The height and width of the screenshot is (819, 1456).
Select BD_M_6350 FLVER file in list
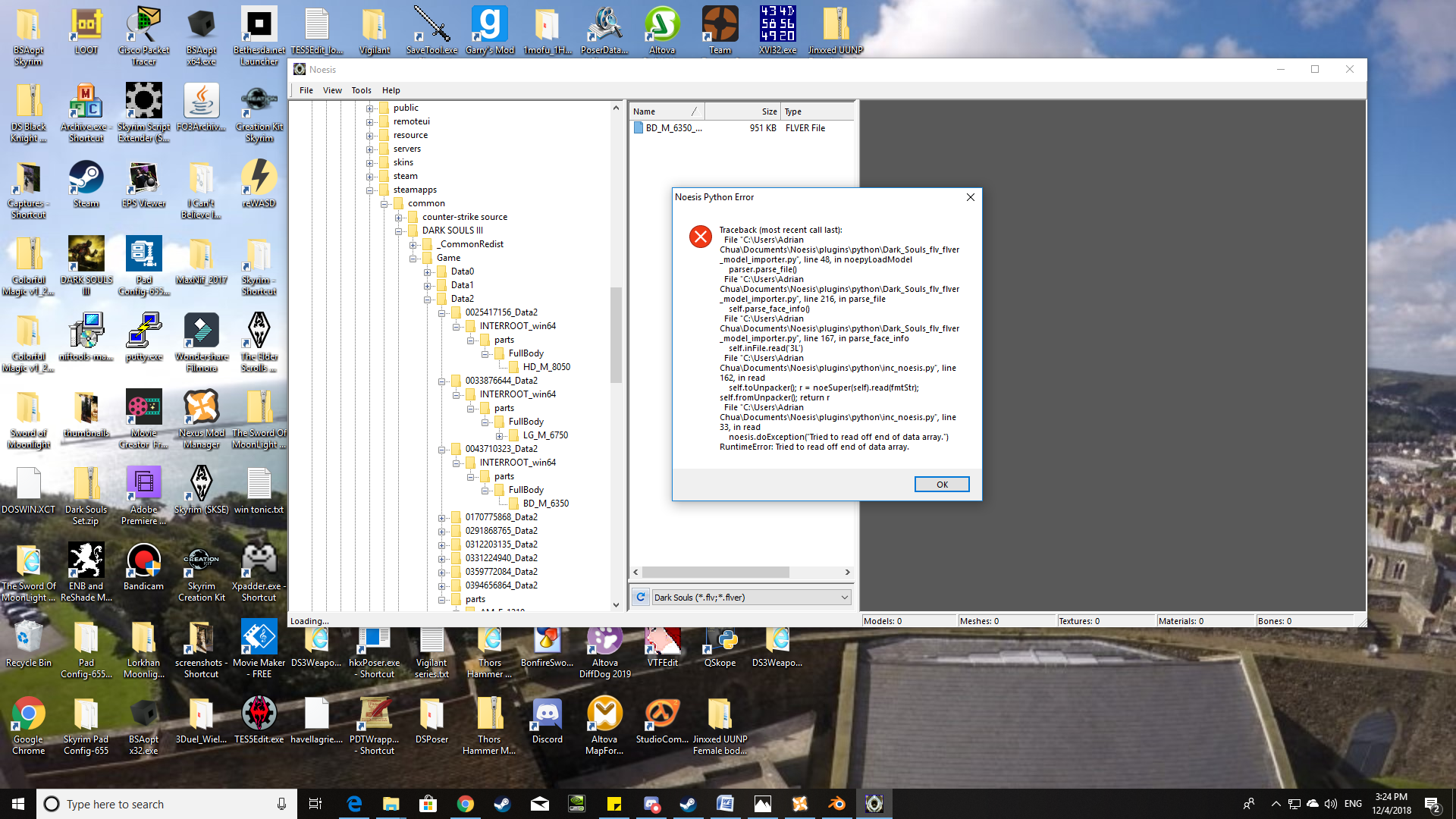673,128
